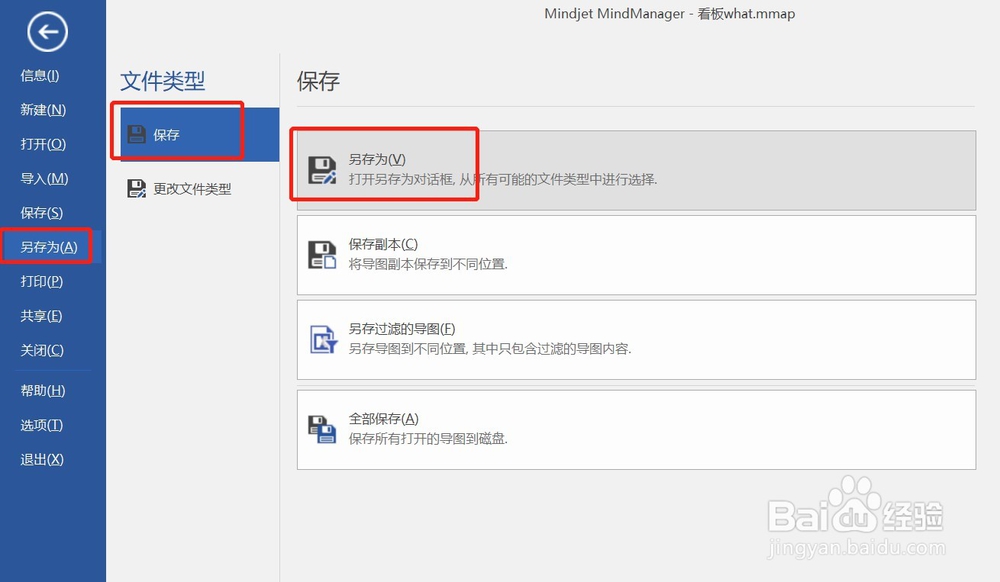The image size is (1000, 582).
Task: Click the 全部保存(A) option button
Action: 636,430
